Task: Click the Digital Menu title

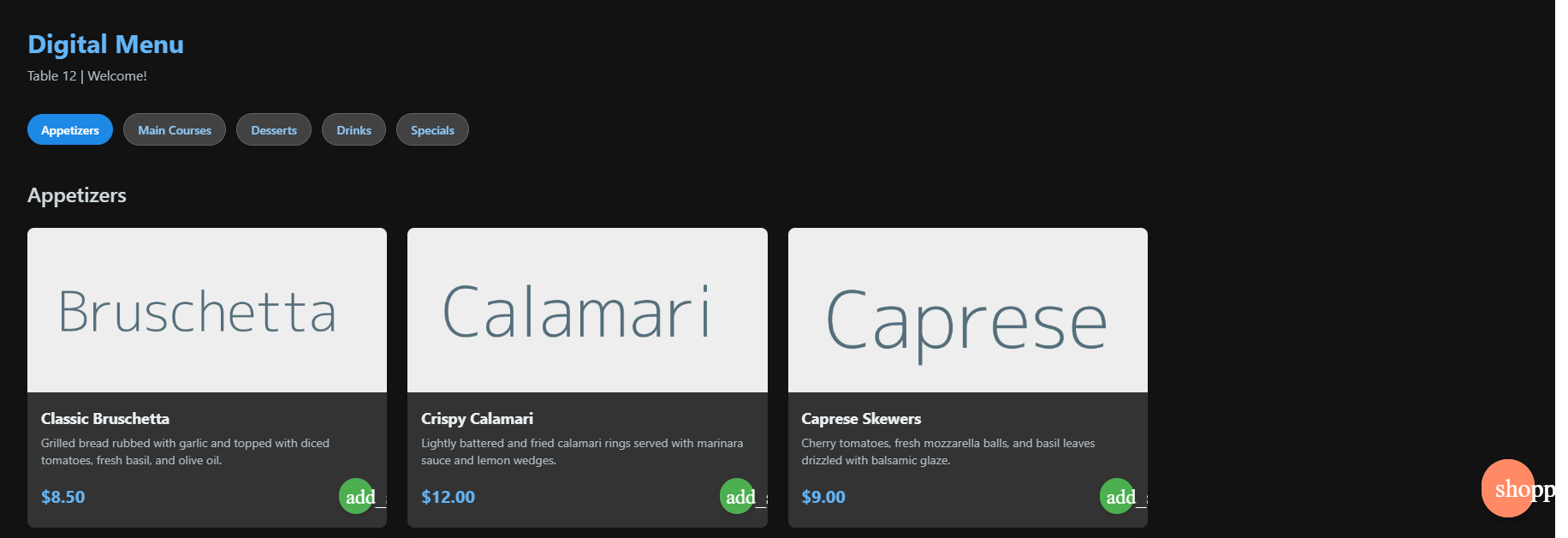Action: tap(105, 45)
